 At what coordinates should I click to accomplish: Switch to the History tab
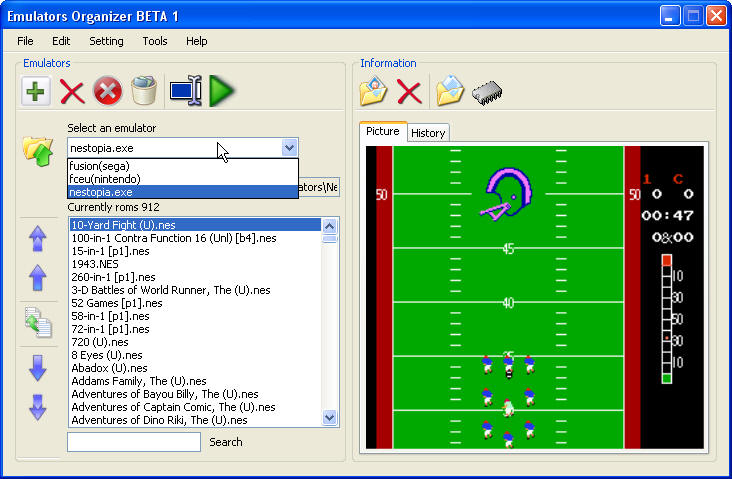(x=428, y=133)
